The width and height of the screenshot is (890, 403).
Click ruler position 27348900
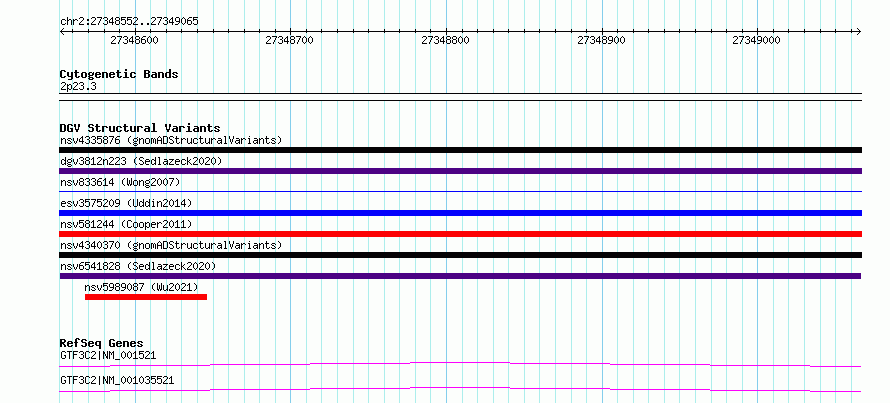tap(602, 40)
